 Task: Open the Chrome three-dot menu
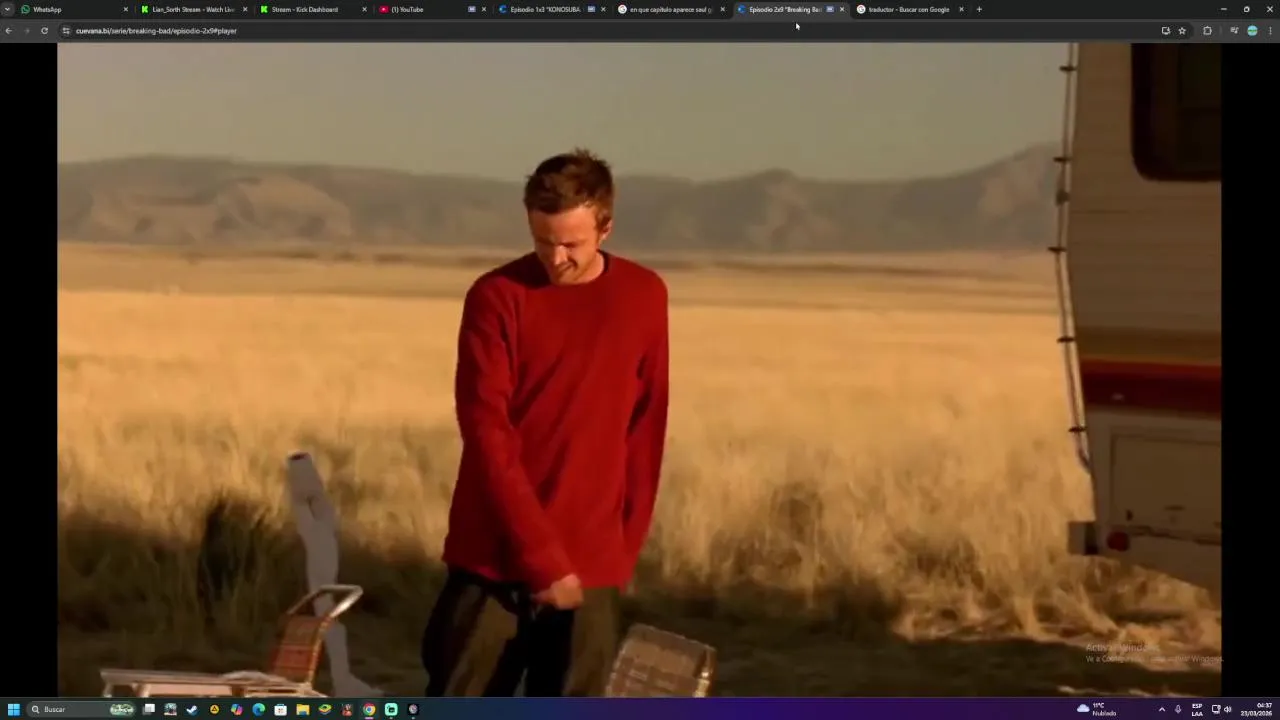click(x=1270, y=31)
